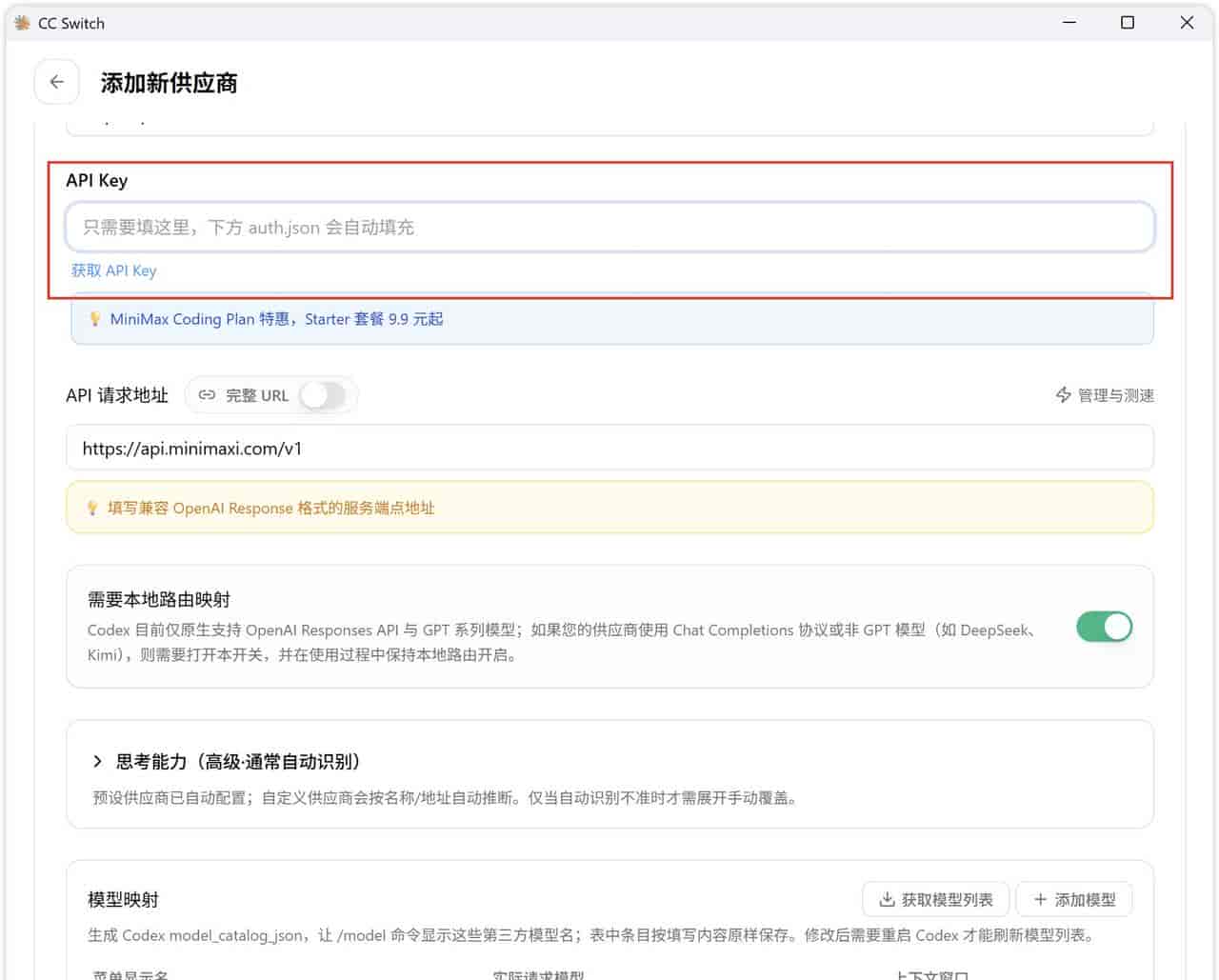Click the API request URL field with minimaxi address
The width and height of the screenshot is (1219, 980).
coord(609,448)
